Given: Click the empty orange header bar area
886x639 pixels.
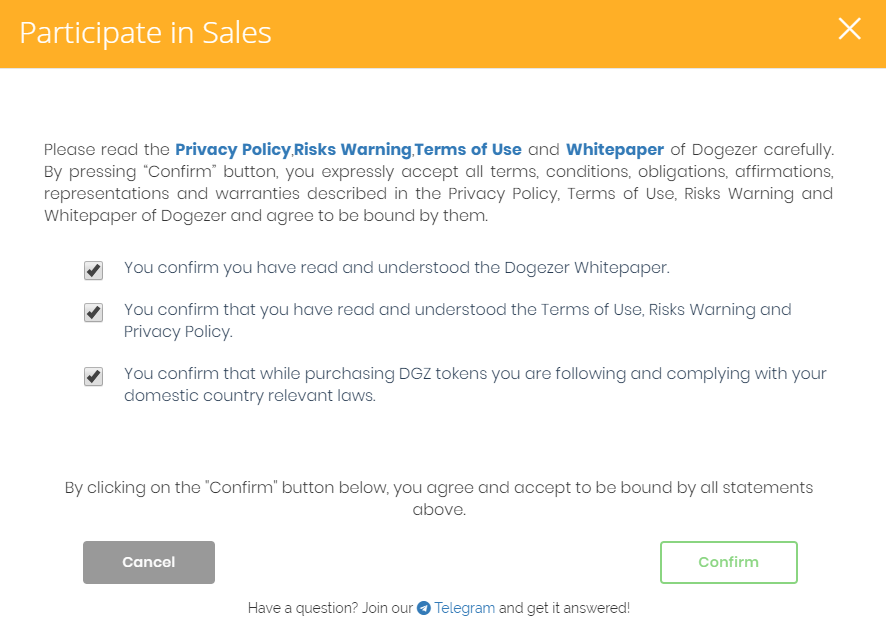Looking at the screenshot, I should [x=560, y=32].
